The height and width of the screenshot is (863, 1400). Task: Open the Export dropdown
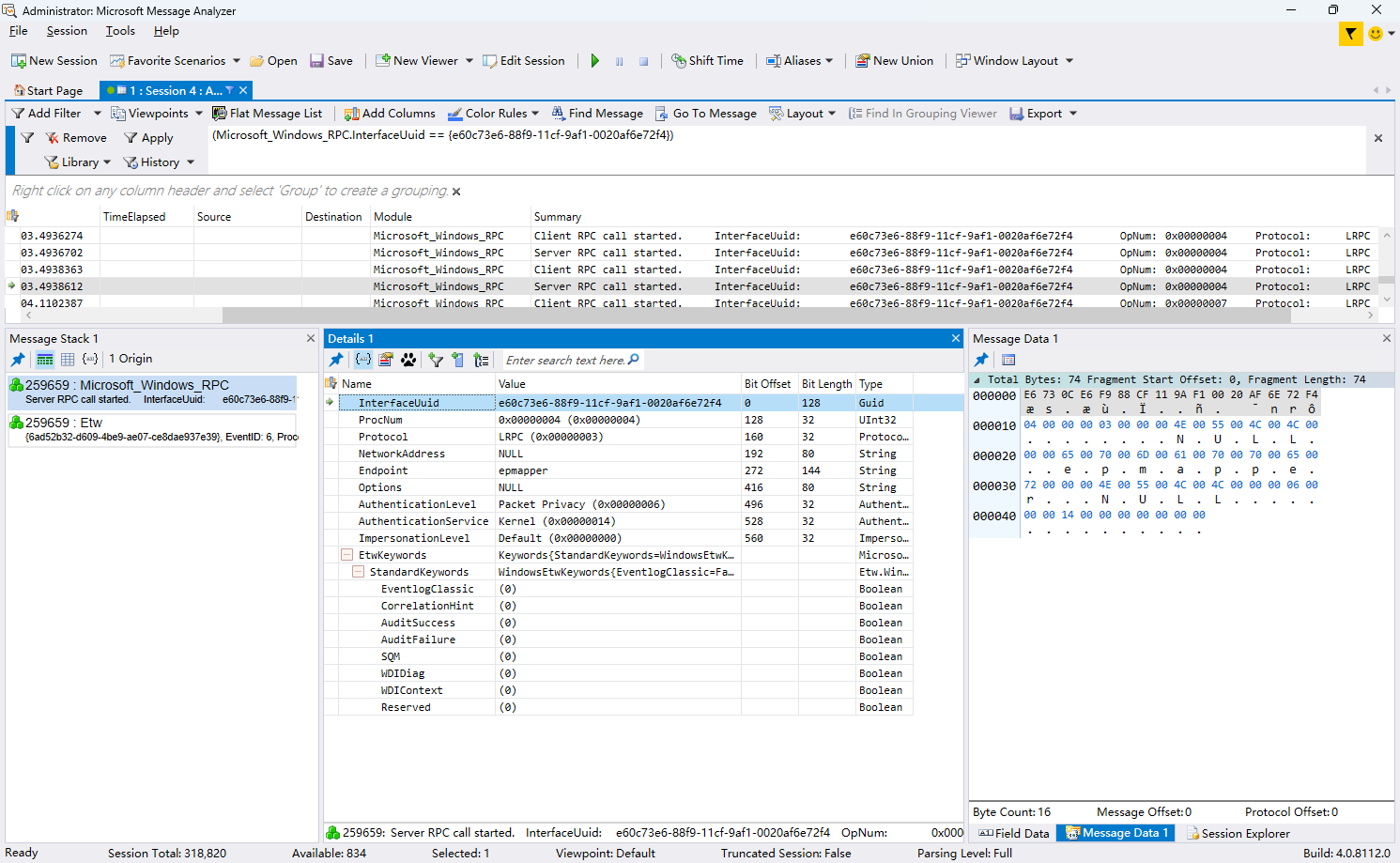click(x=1073, y=114)
